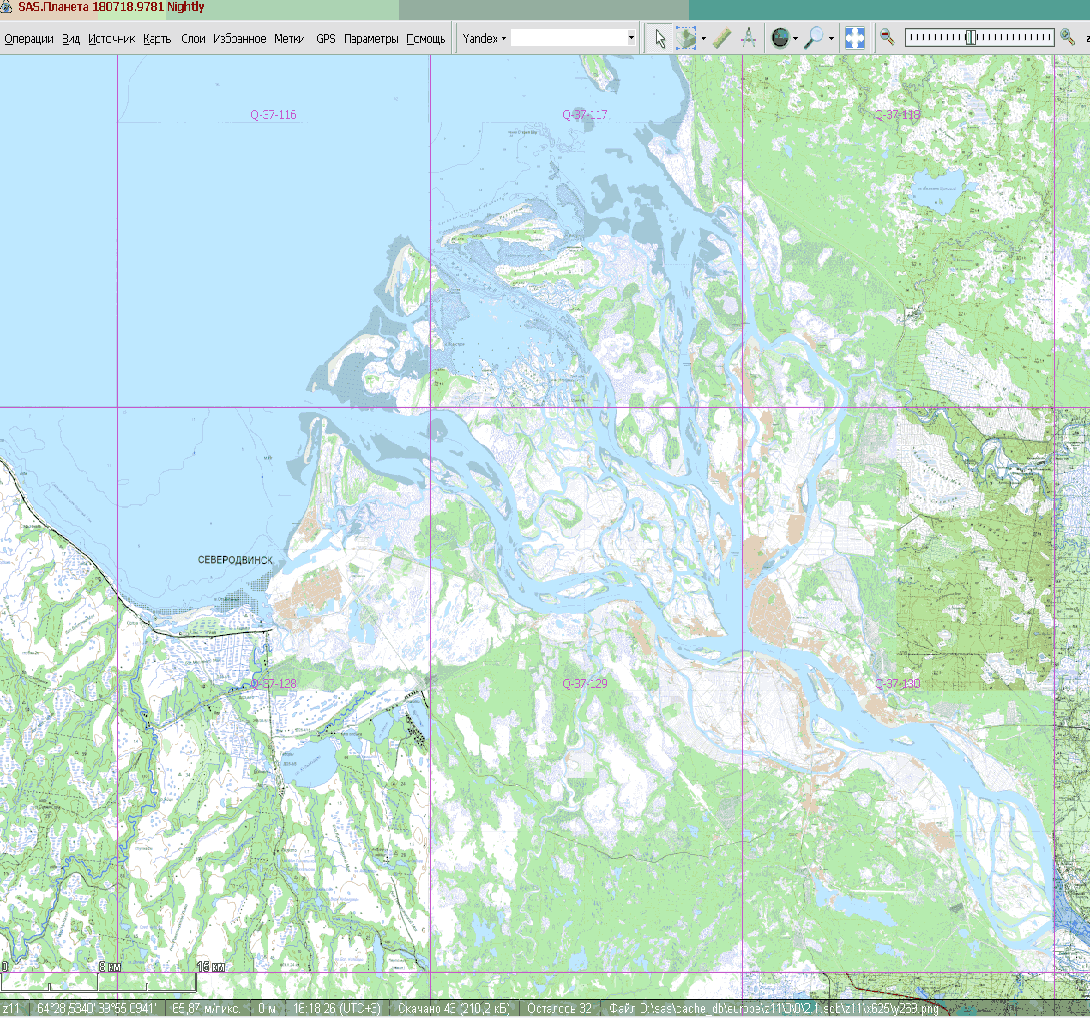The height and width of the screenshot is (1018, 1090).
Task: Pick the ruler distance measurement tool
Action: pos(722,38)
